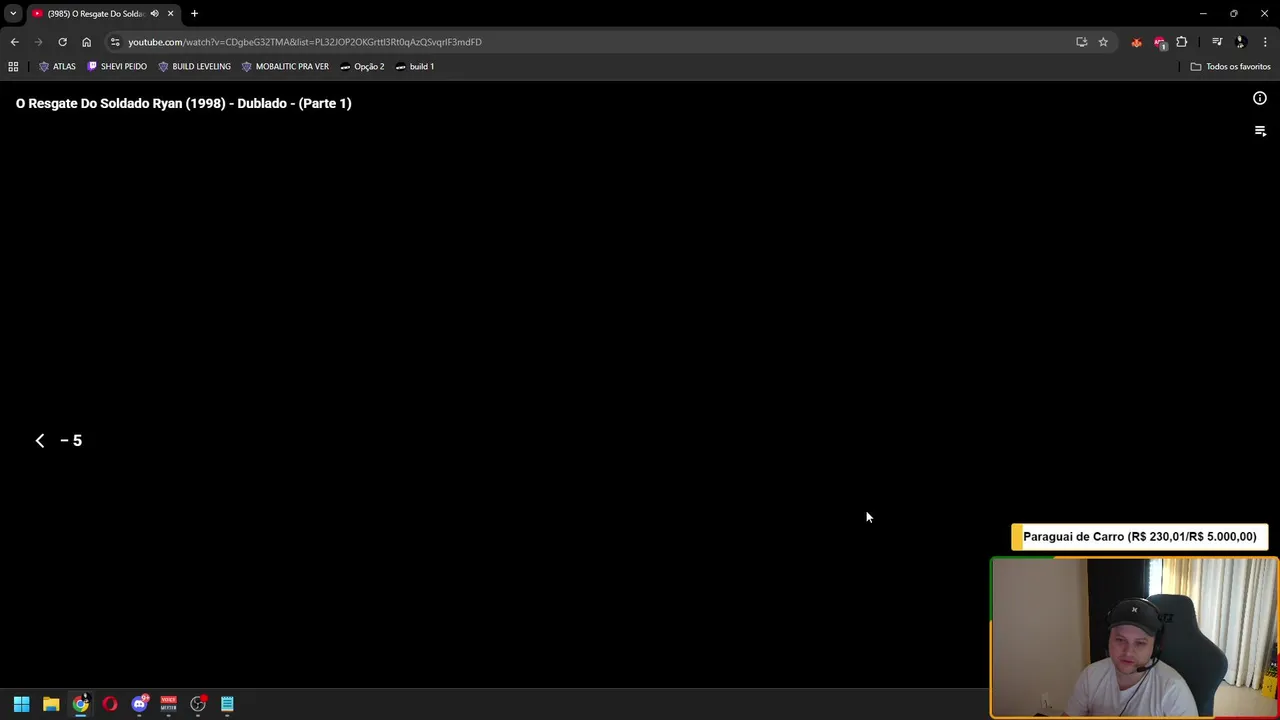Open the YouTube playlist queue icon
The image size is (1280, 720).
1260,131
